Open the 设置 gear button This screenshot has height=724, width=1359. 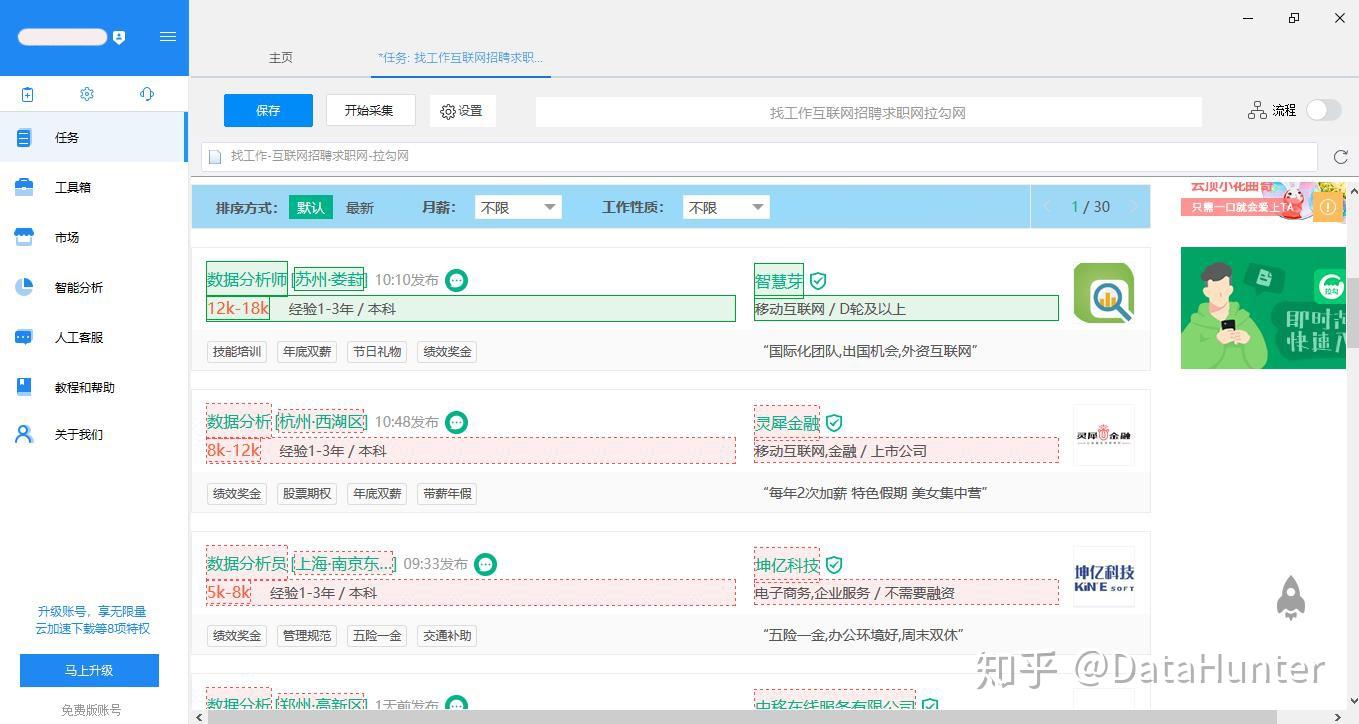462,111
